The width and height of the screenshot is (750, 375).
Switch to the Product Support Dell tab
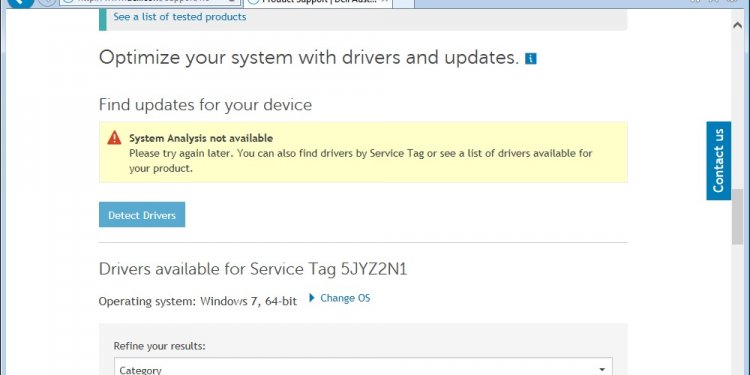(x=318, y=2)
